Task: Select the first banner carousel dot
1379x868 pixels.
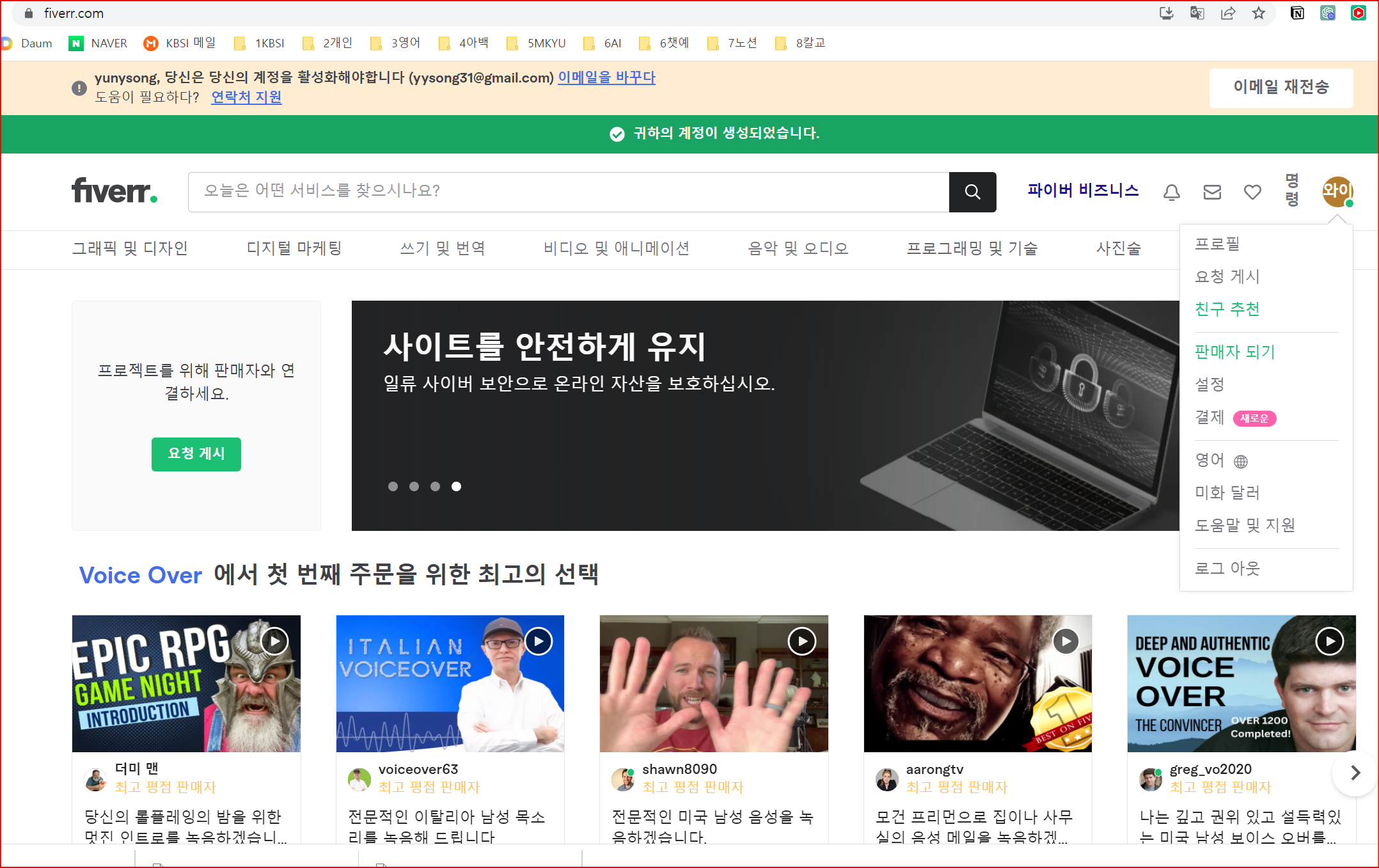Action: click(x=393, y=486)
